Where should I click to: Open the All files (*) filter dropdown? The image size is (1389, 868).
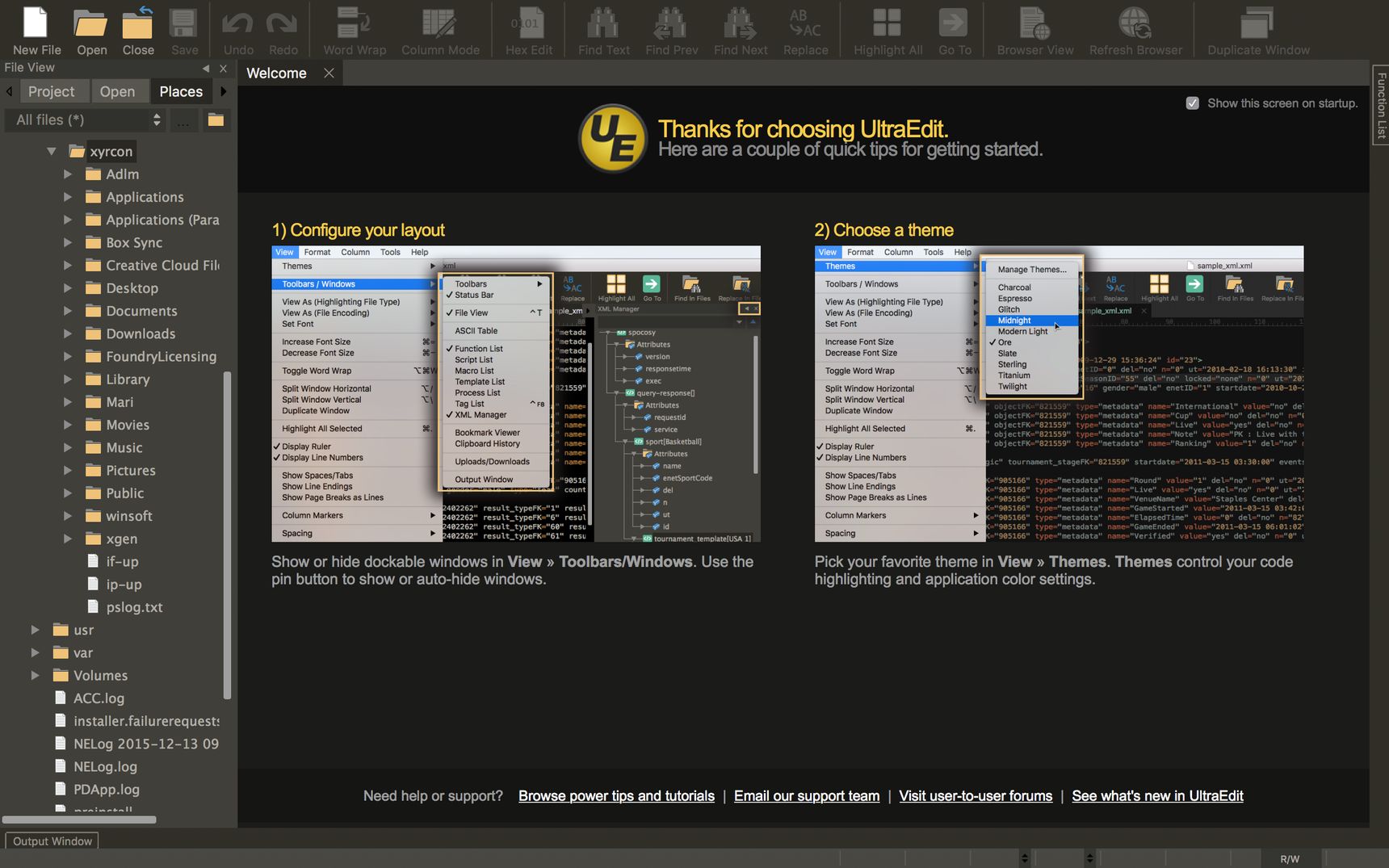(87, 120)
